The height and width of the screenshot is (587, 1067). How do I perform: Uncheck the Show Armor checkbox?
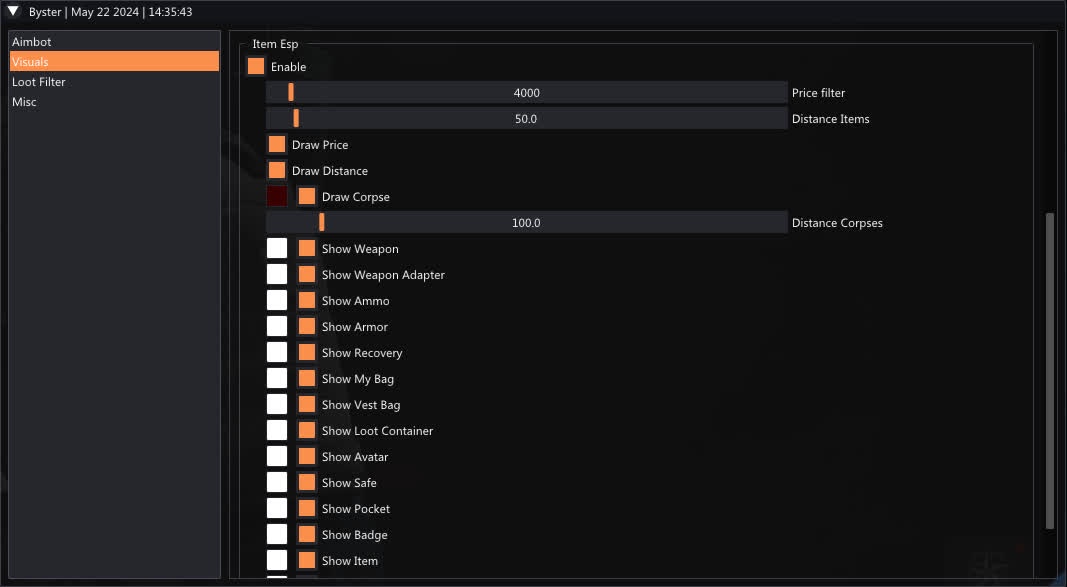coord(307,327)
